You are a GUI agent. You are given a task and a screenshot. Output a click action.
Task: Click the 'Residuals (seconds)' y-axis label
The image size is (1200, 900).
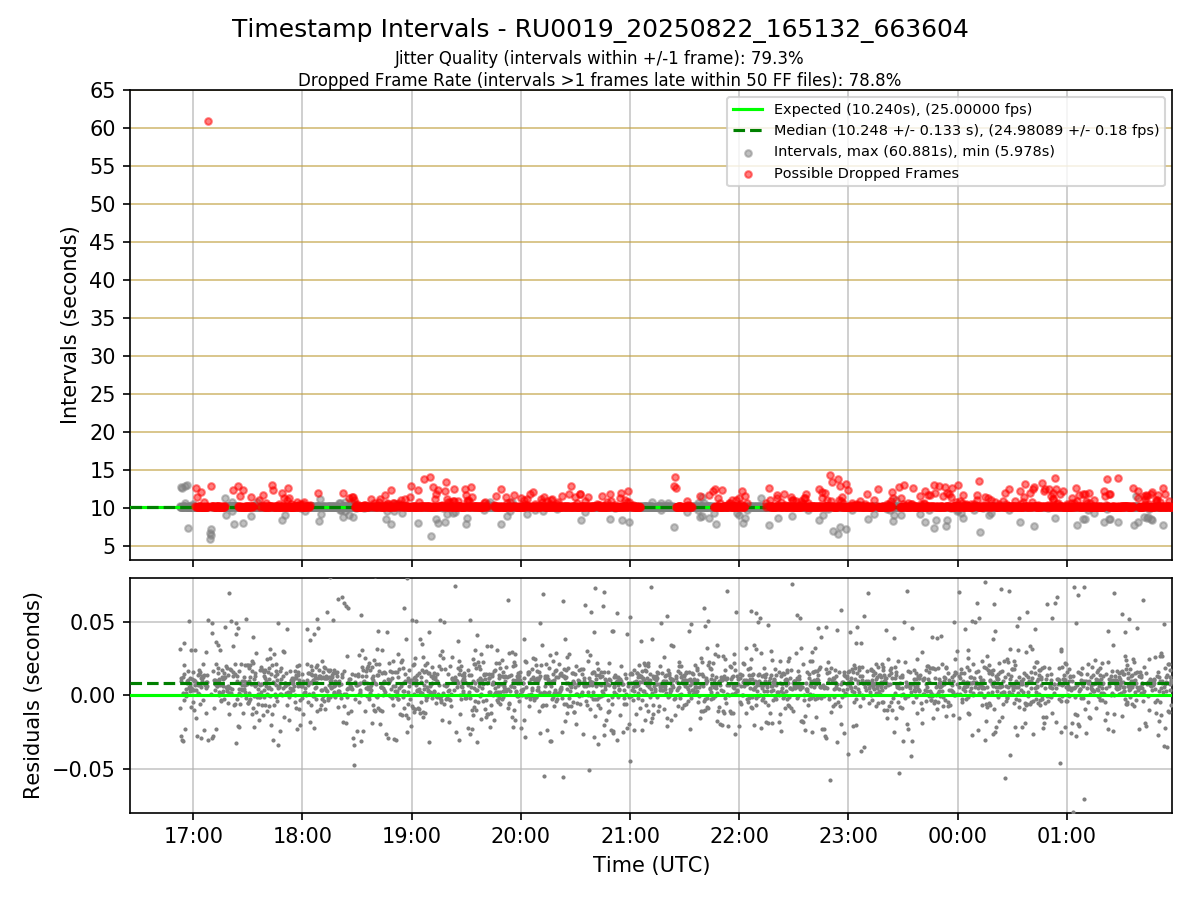coord(33,696)
